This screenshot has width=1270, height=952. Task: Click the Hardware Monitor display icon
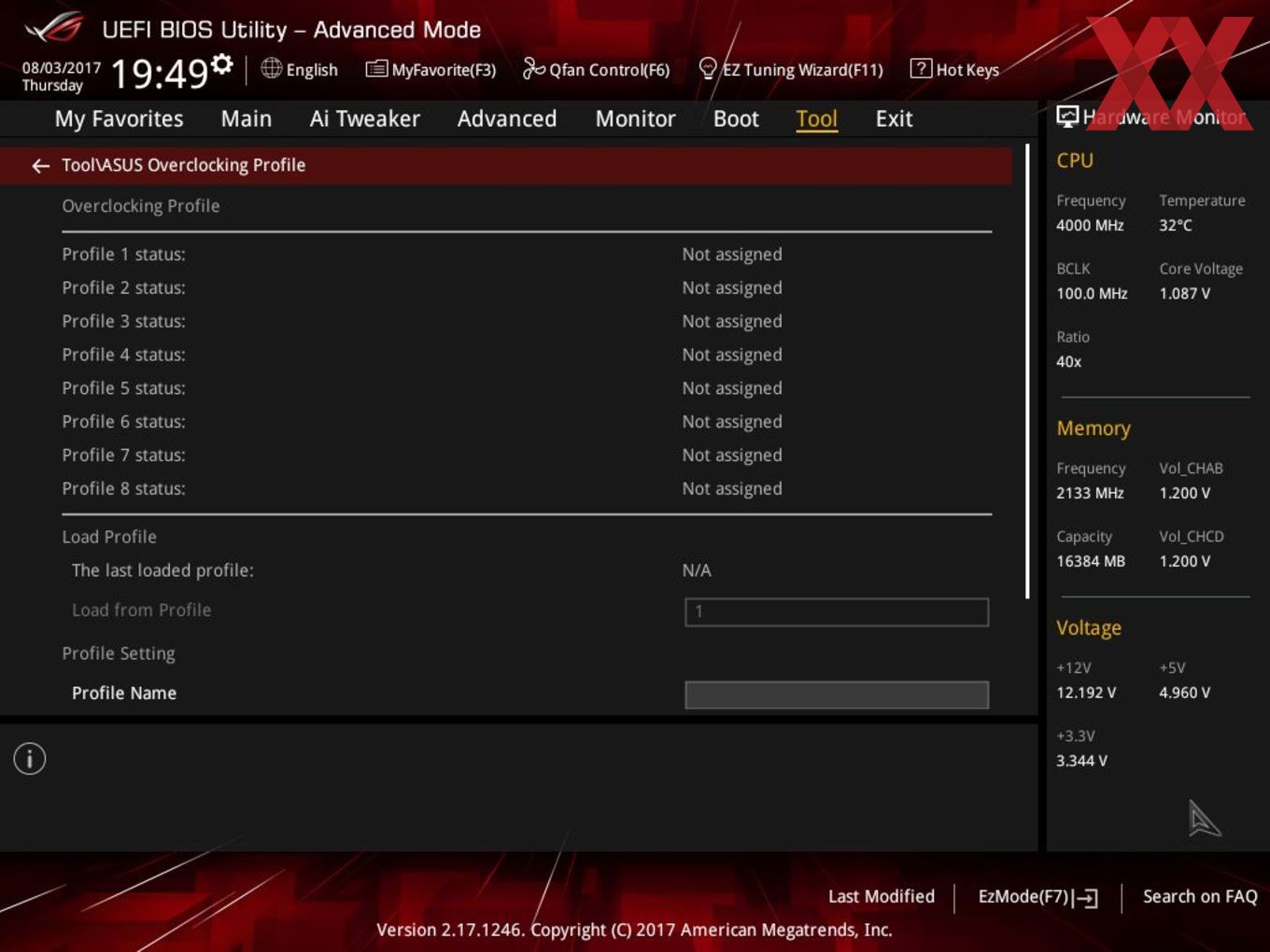coord(1067,117)
